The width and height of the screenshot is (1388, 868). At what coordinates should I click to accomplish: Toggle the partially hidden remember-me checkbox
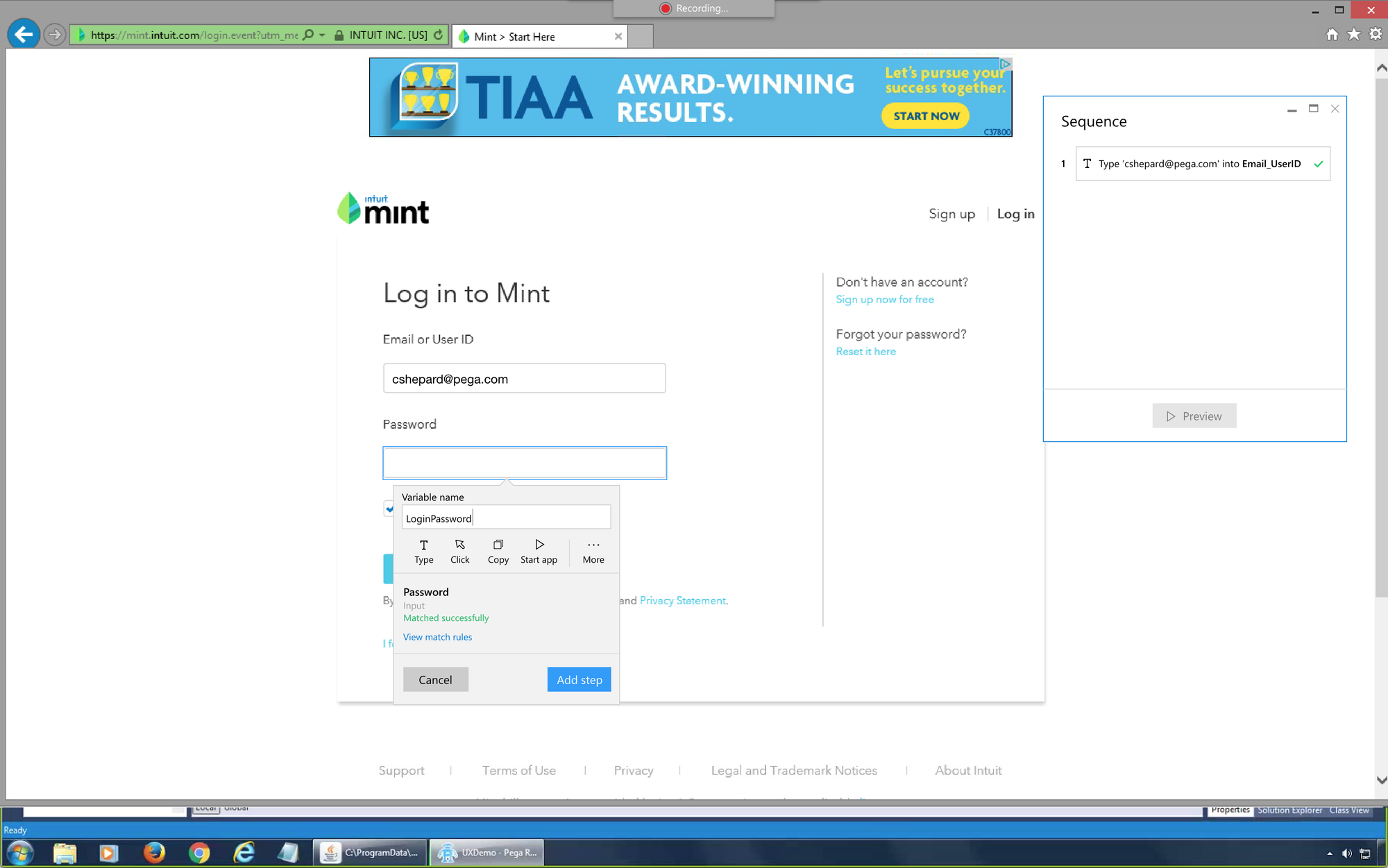(389, 509)
